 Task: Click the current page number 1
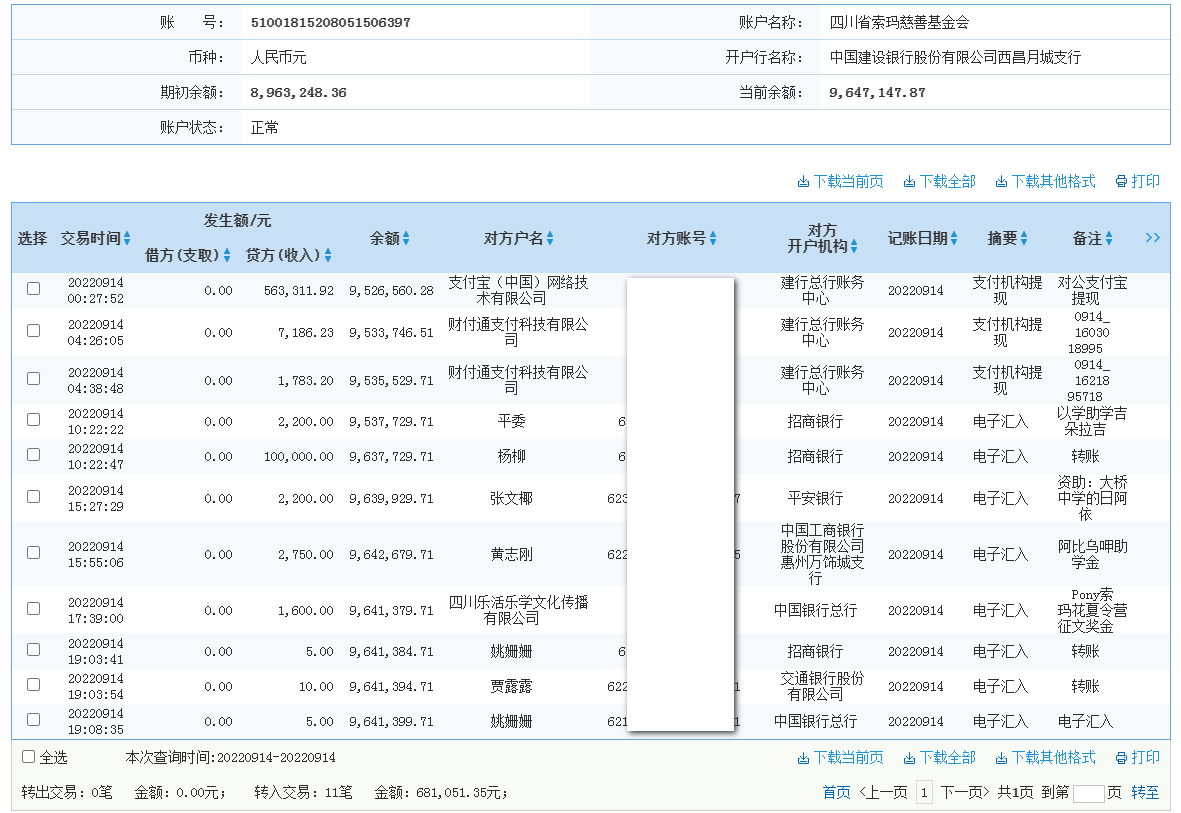tap(924, 793)
